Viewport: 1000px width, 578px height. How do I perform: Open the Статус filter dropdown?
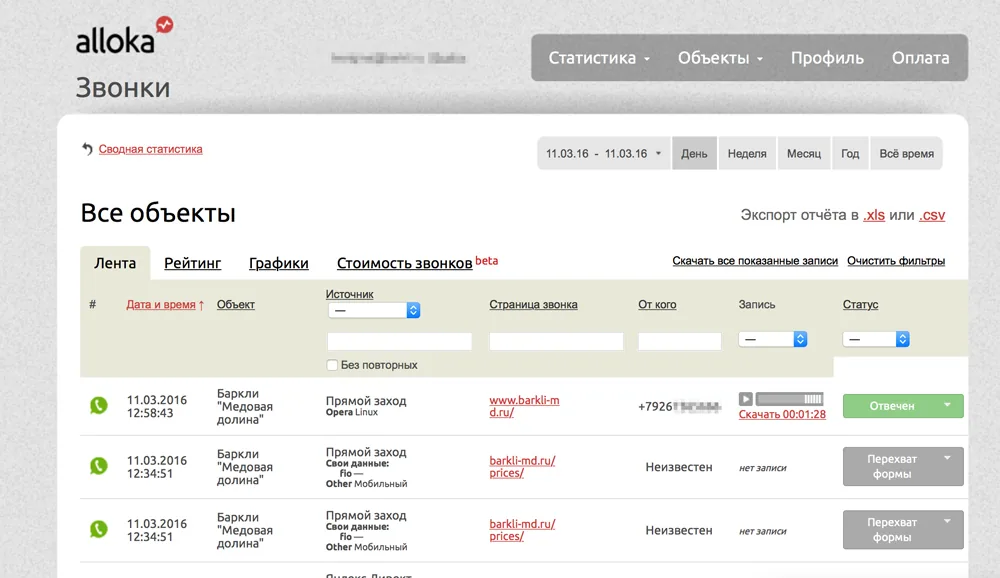(x=876, y=339)
